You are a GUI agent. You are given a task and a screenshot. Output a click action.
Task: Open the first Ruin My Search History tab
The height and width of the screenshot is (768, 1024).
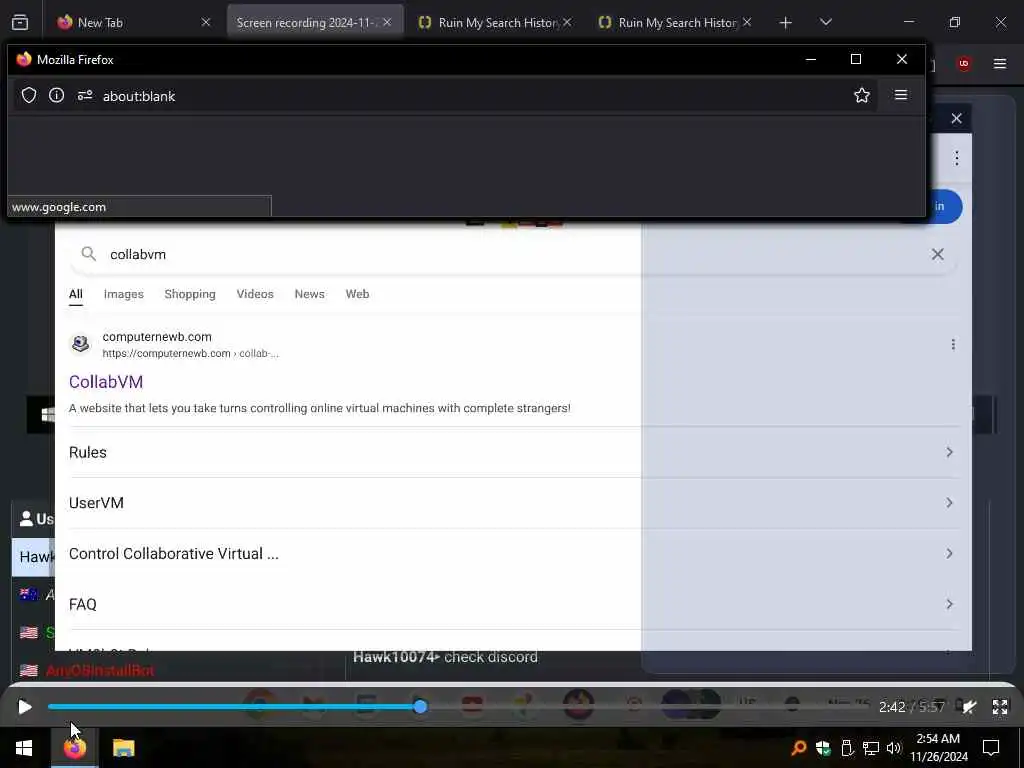tap(496, 22)
